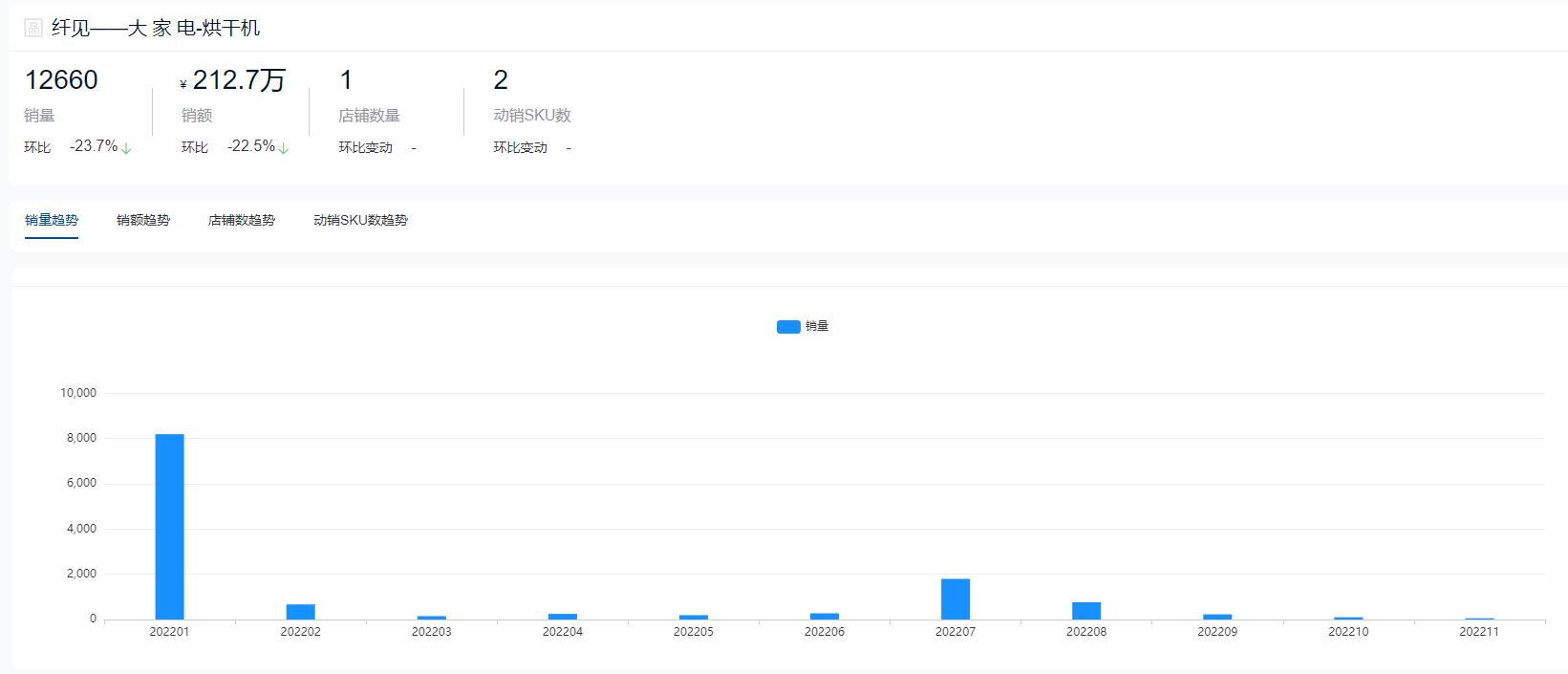Click the 6,000 y-axis label

click(81, 484)
